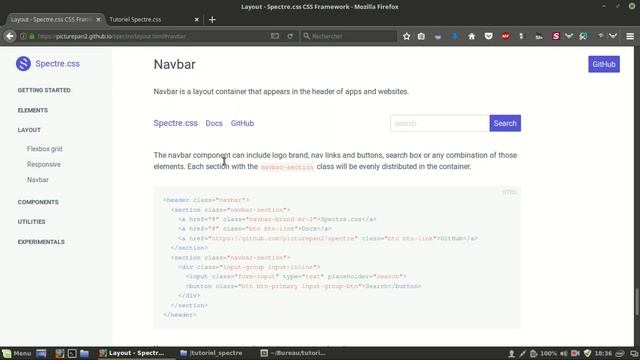Expand the Getting Started sidebar section
640x360 pixels.
coord(44,90)
